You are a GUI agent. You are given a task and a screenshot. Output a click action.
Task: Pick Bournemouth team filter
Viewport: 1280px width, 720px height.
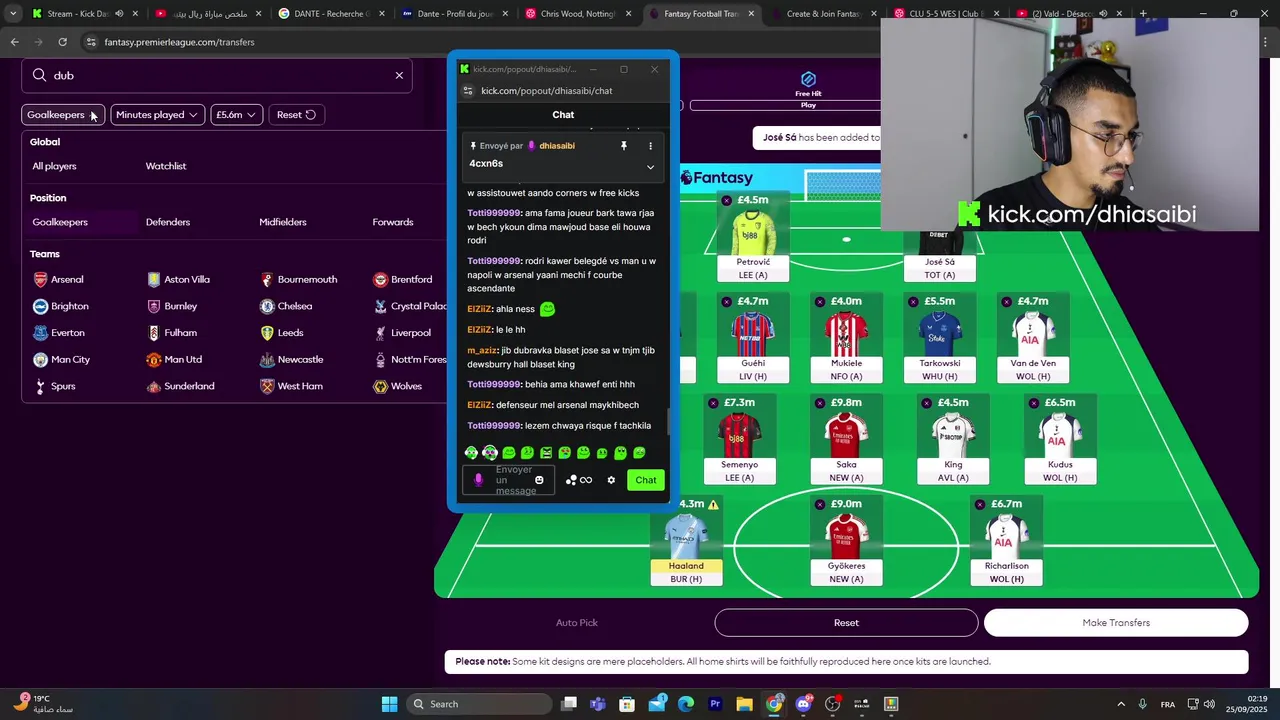pos(298,280)
